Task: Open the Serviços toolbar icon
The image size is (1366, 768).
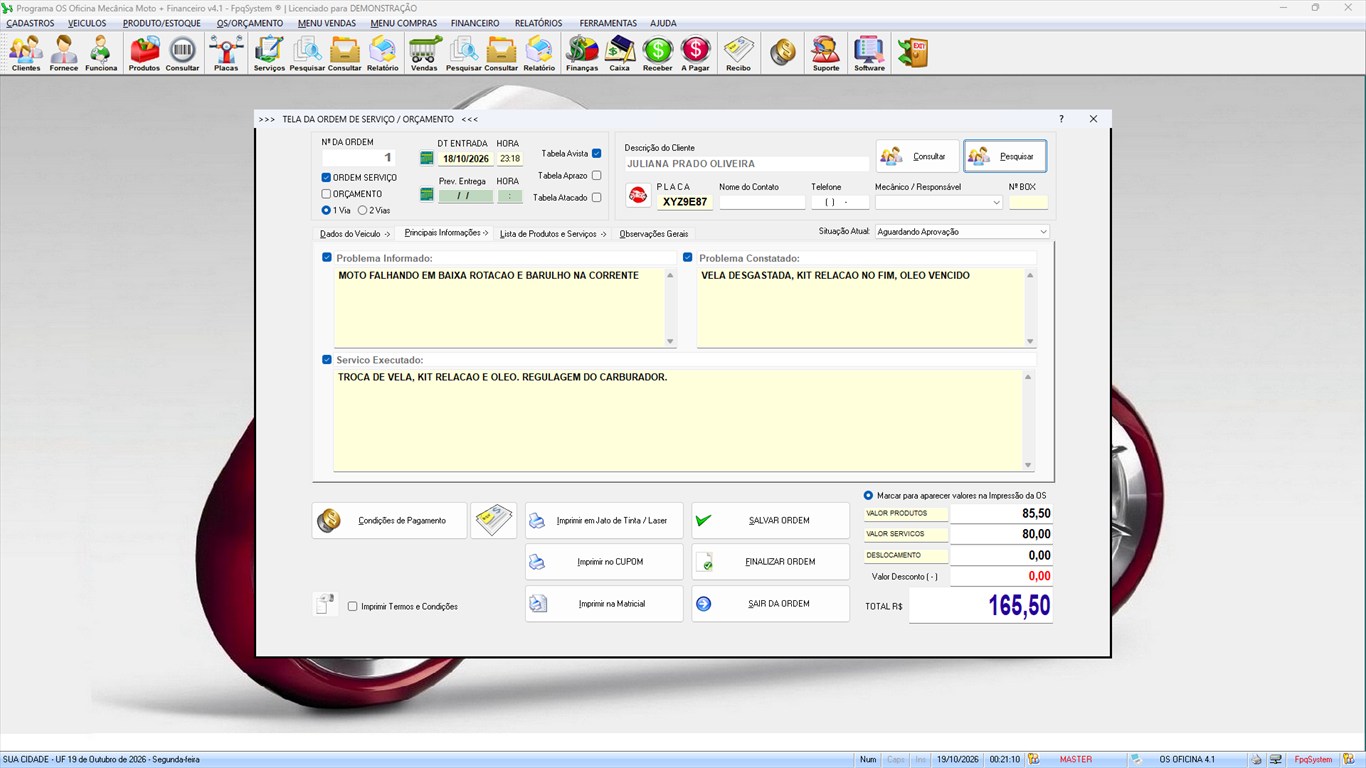Action: 269,53
